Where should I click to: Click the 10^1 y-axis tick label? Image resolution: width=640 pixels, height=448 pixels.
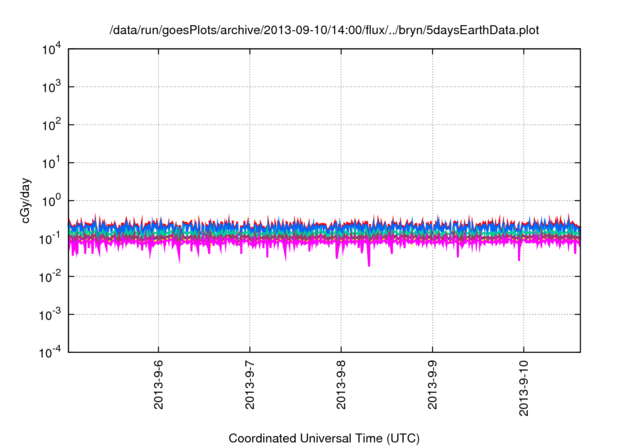[x=51, y=163]
